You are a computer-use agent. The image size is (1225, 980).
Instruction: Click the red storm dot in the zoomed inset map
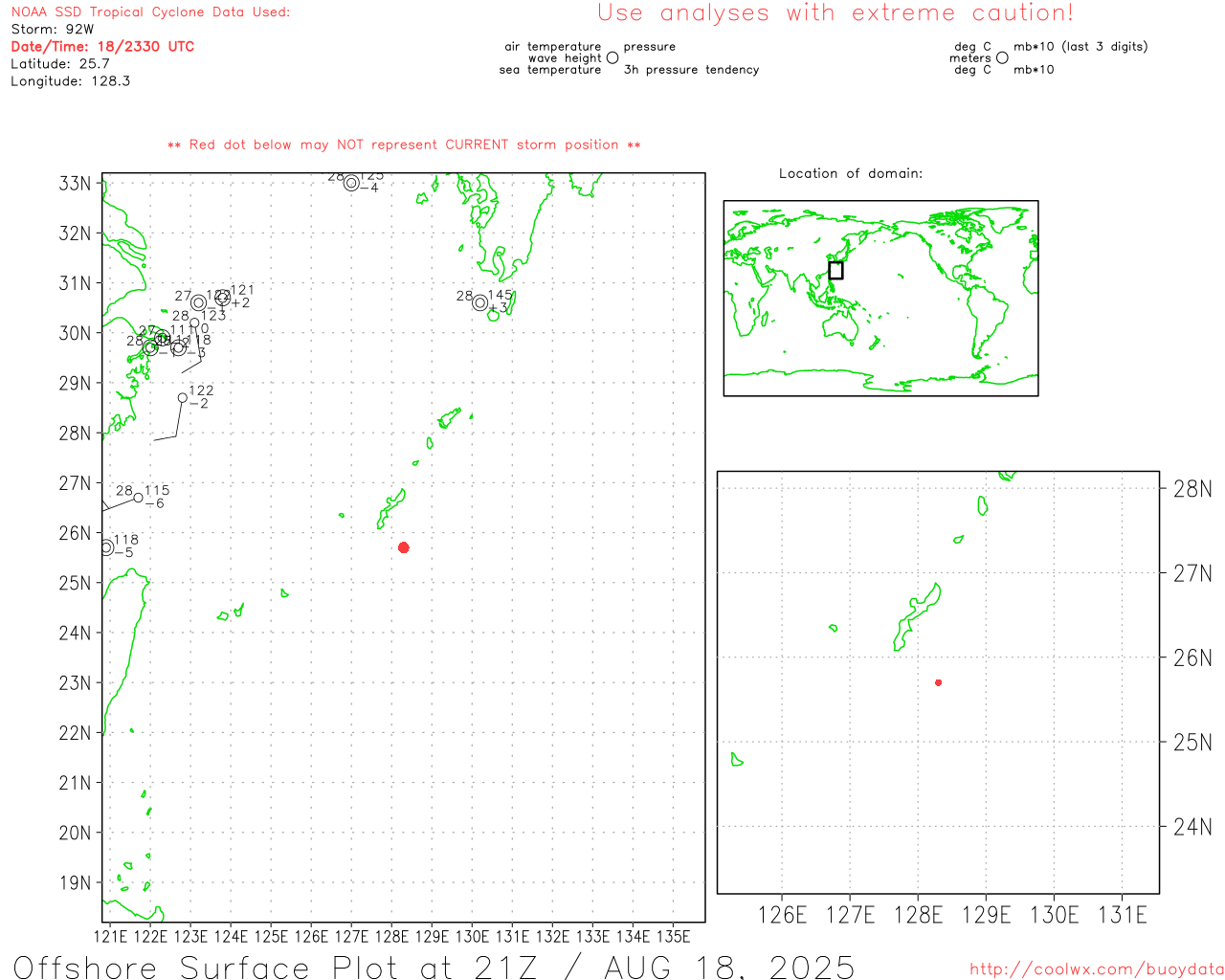coord(939,682)
